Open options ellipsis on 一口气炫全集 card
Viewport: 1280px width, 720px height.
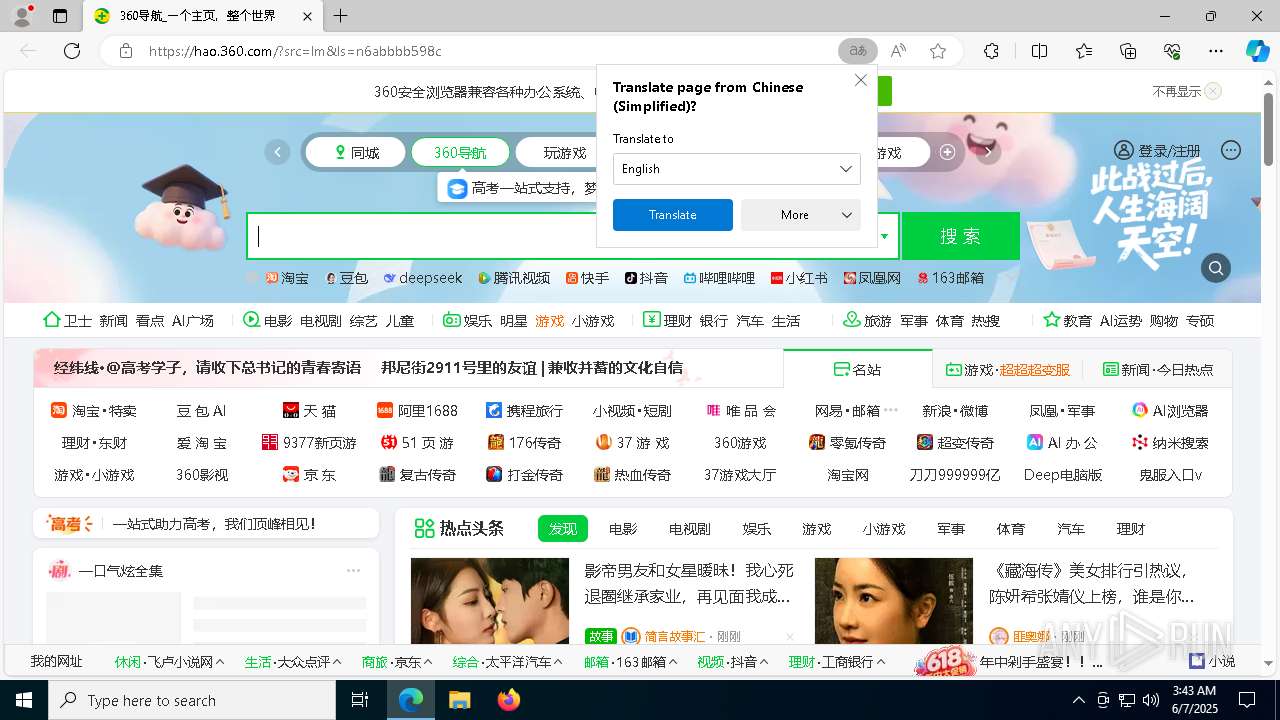(x=353, y=570)
